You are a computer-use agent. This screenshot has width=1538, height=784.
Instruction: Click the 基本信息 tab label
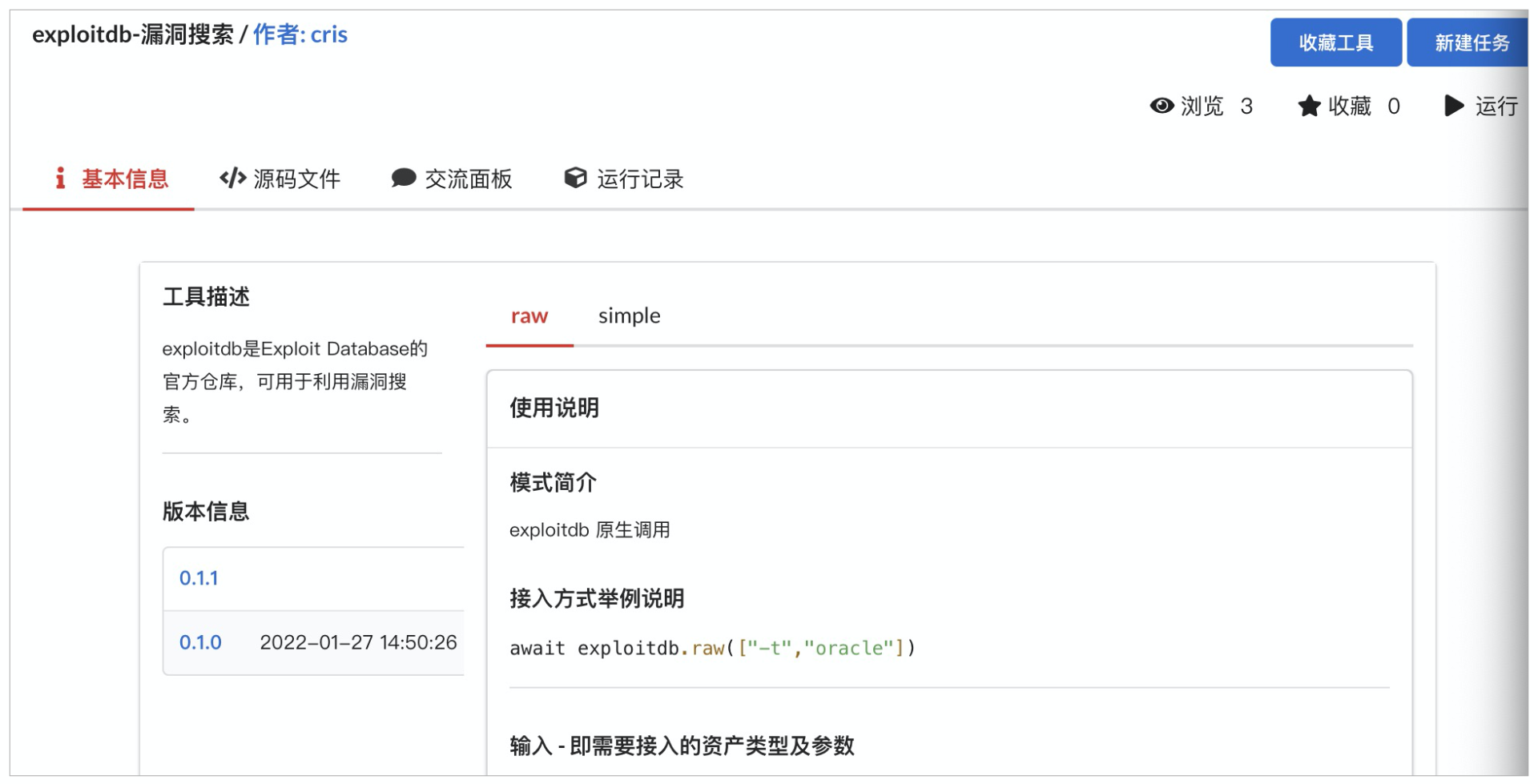pyautogui.click(x=124, y=179)
